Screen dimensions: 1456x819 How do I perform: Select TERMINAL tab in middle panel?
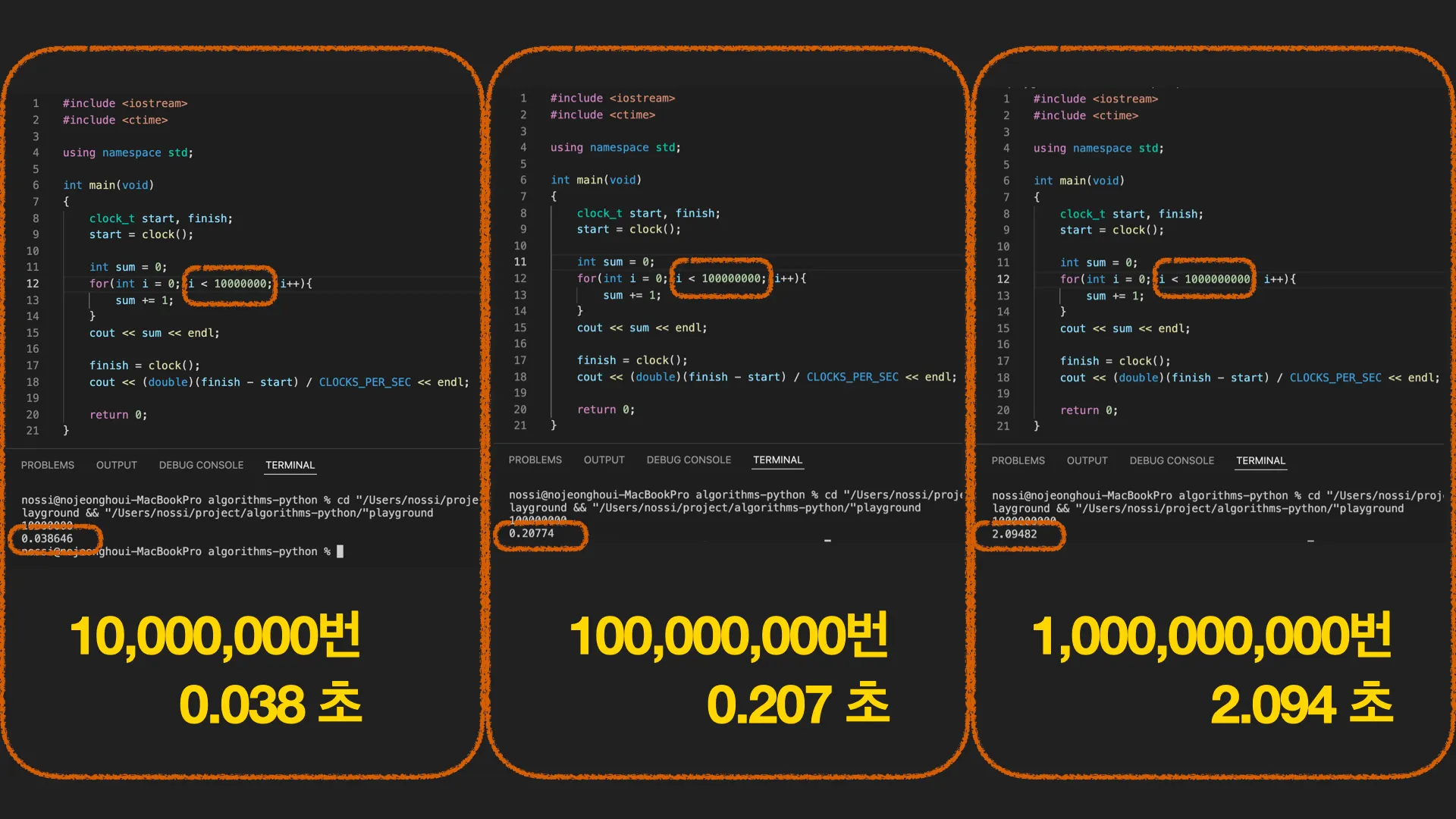point(777,460)
